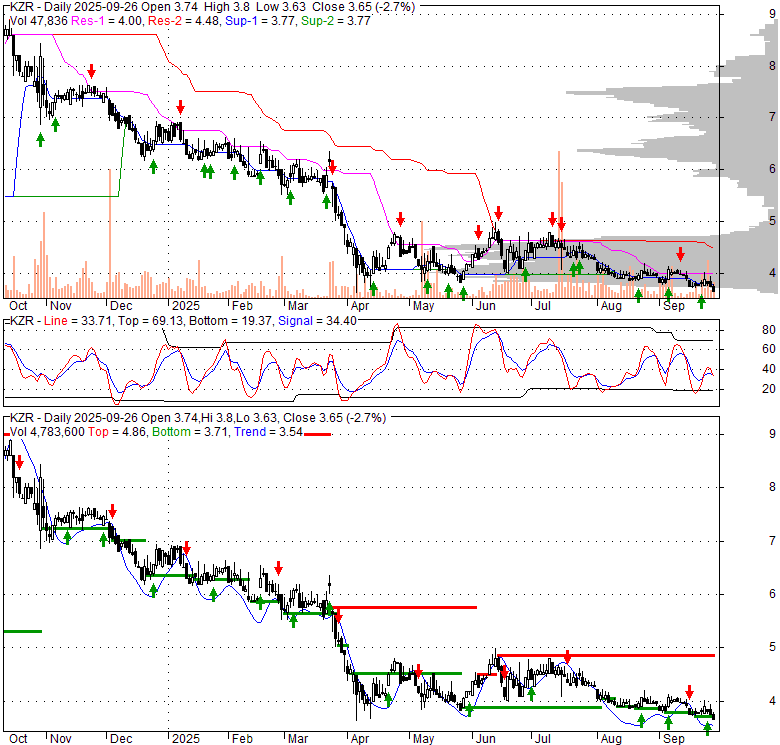Click 'Sep' on top panel time axis
The image size is (780, 745).
pos(674,306)
